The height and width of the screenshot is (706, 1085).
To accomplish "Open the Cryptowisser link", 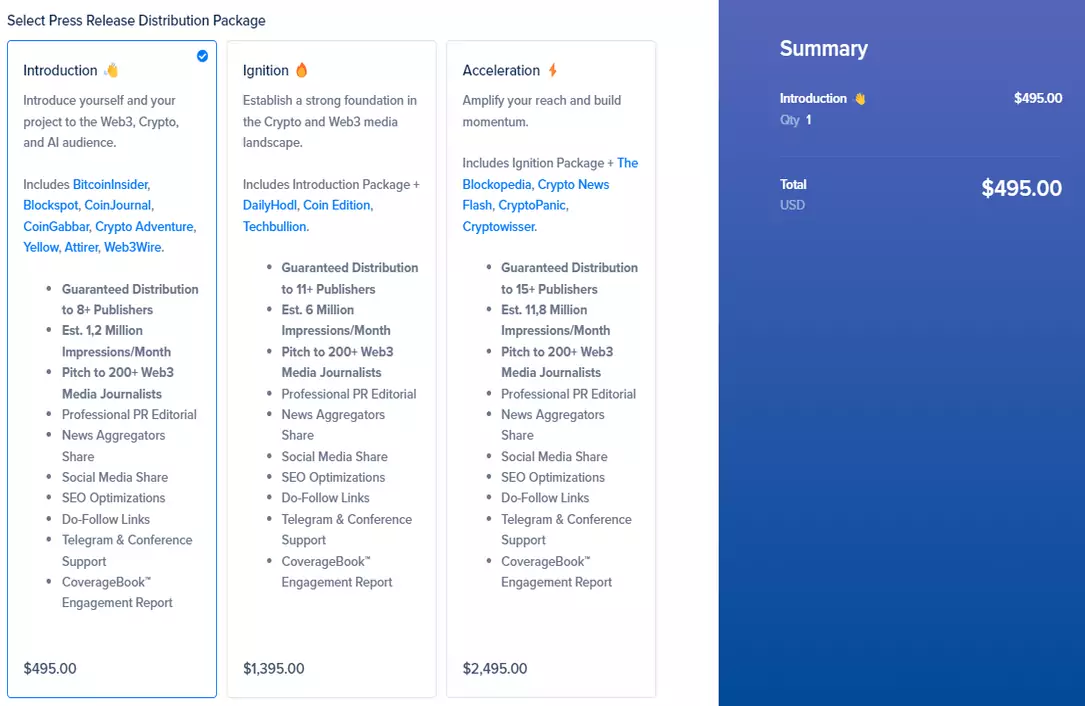I will tap(500, 226).
